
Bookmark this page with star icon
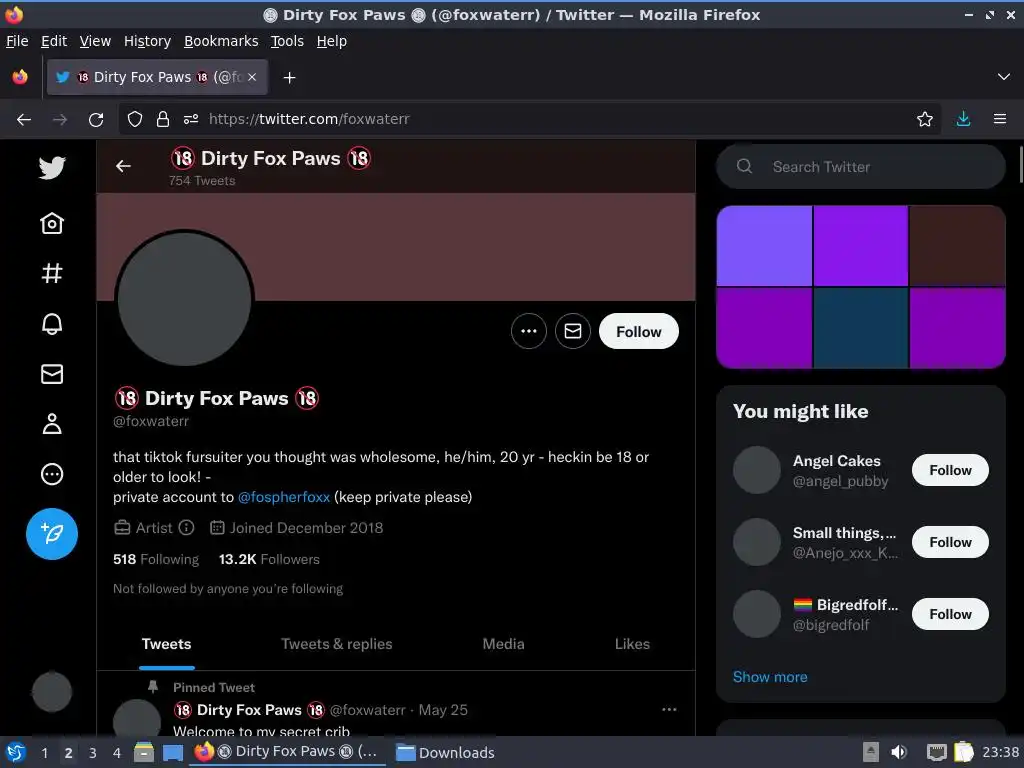(x=924, y=119)
